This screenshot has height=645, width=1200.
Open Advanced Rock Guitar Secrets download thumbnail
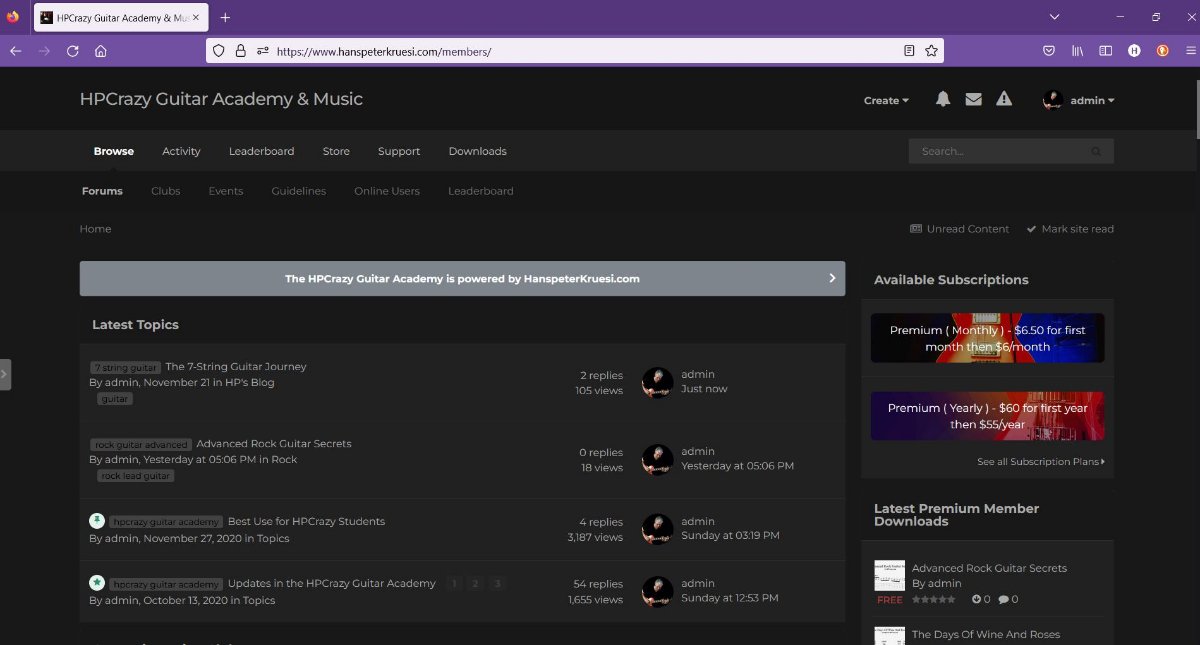pos(889,575)
